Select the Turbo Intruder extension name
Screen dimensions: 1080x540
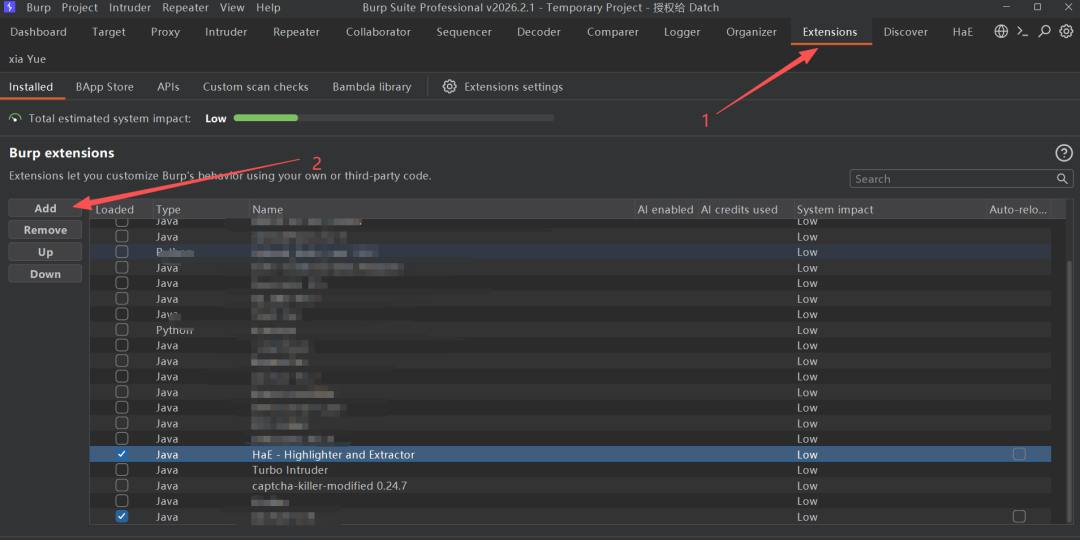pyautogui.click(x=290, y=470)
